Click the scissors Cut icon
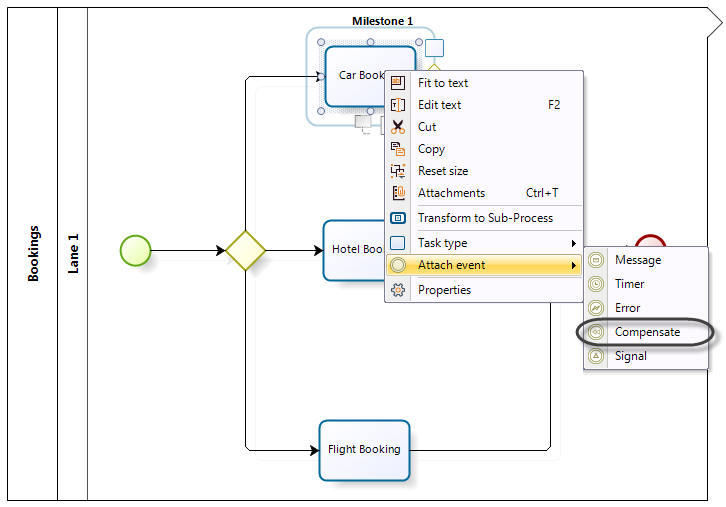Image resolution: width=726 pixels, height=507 pixels. pos(398,127)
